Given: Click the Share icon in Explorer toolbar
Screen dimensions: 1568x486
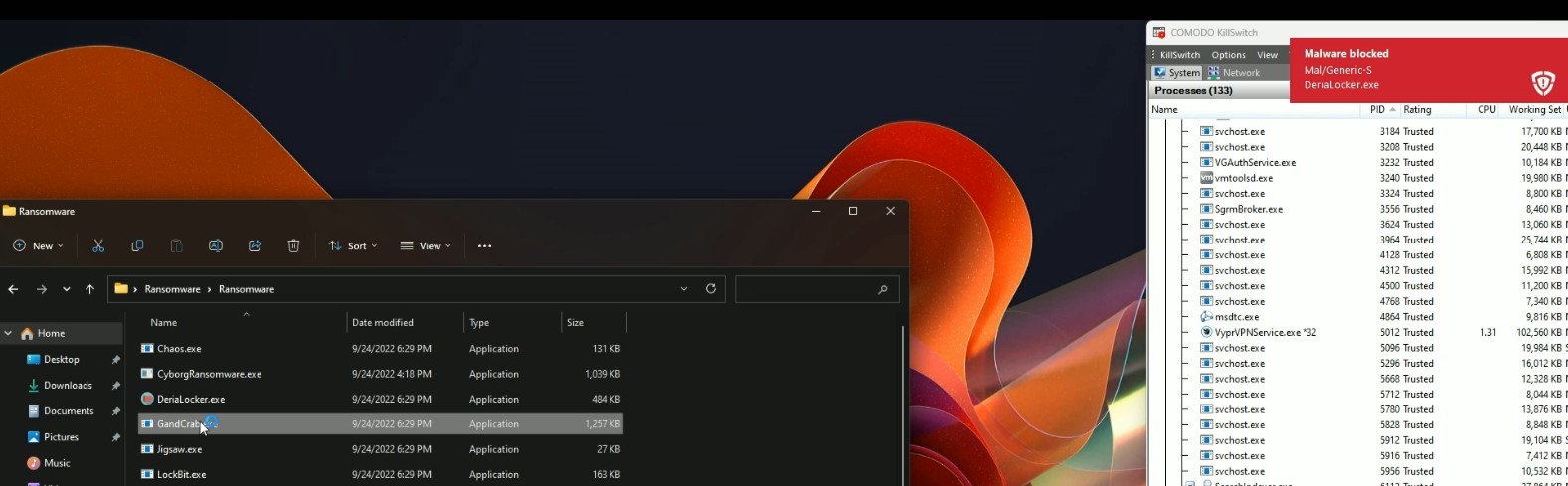Looking at the screenshot, I should [x=255, y=245].
